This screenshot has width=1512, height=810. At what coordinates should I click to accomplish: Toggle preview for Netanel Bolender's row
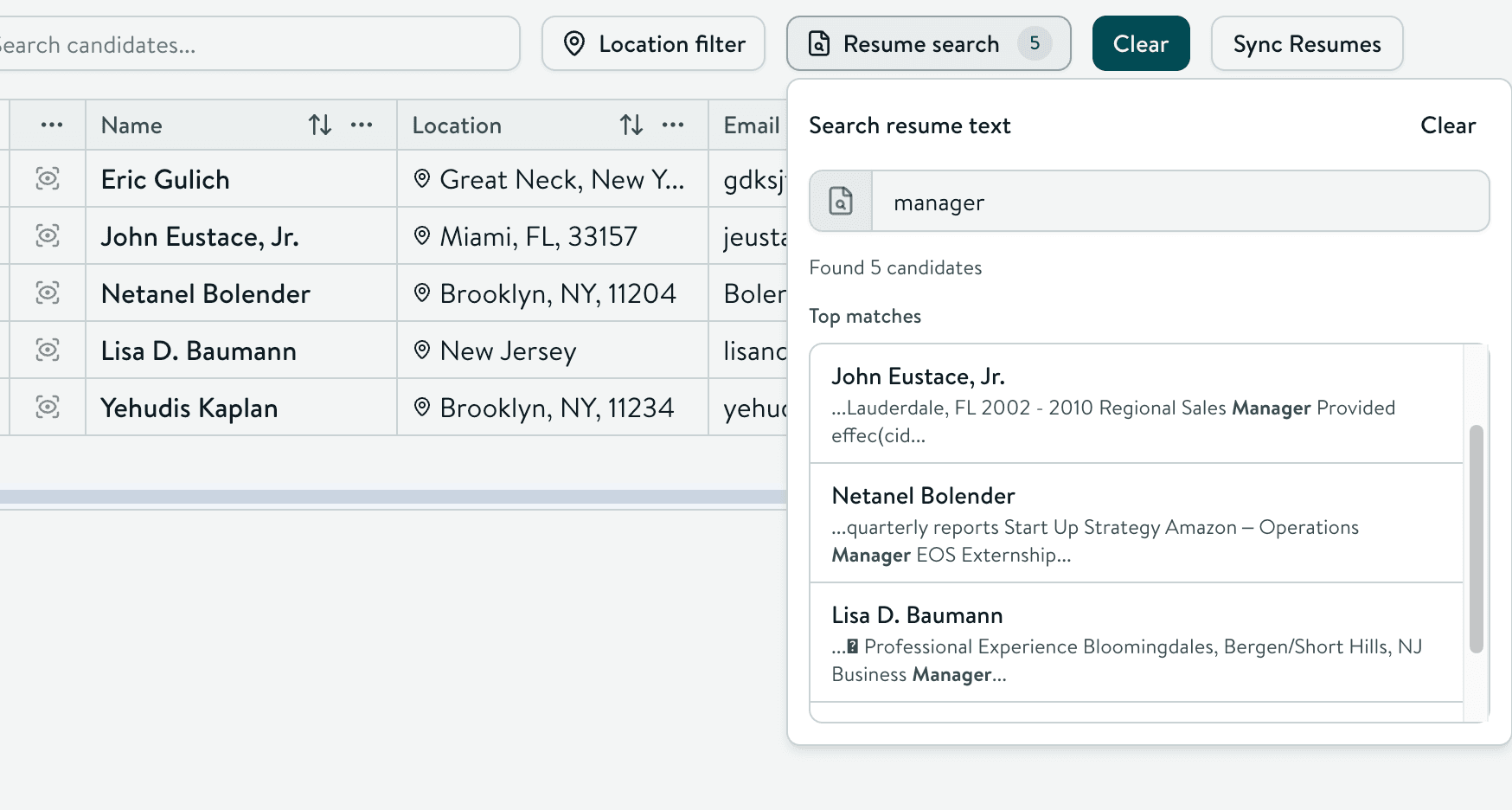pos(48,292)
